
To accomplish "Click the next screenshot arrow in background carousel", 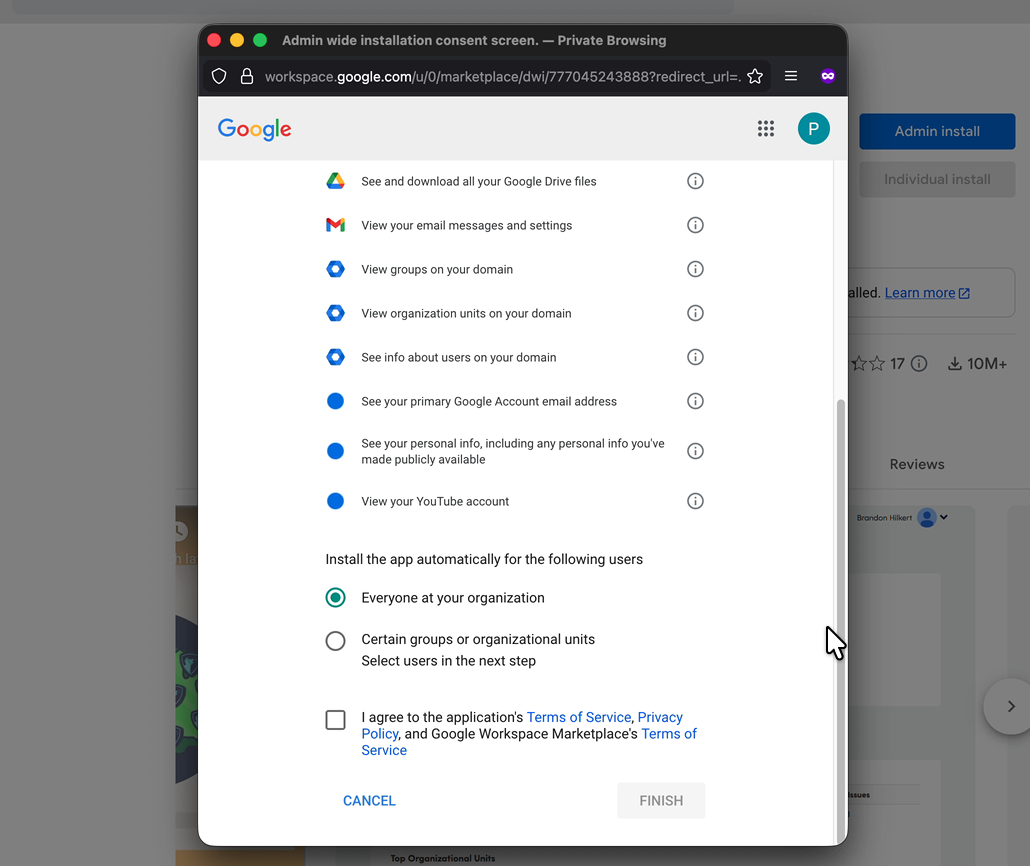I will [1010, 706].
